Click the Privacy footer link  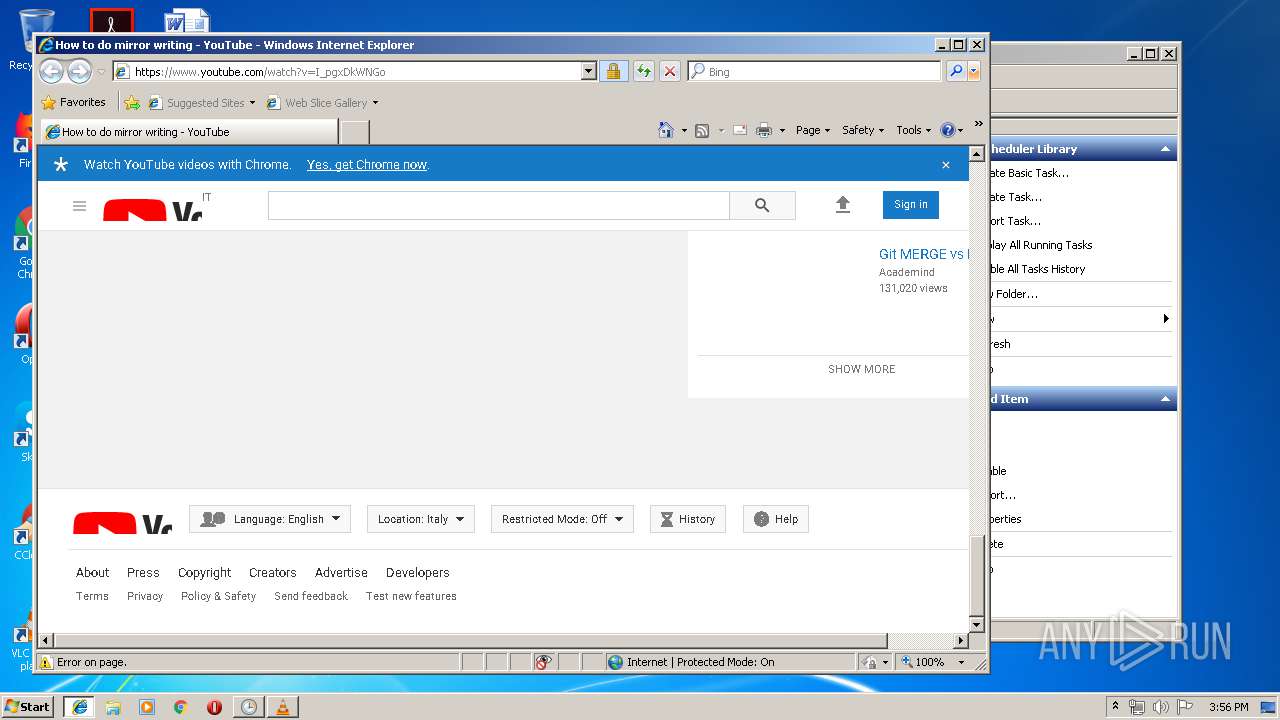coord(145,596)
